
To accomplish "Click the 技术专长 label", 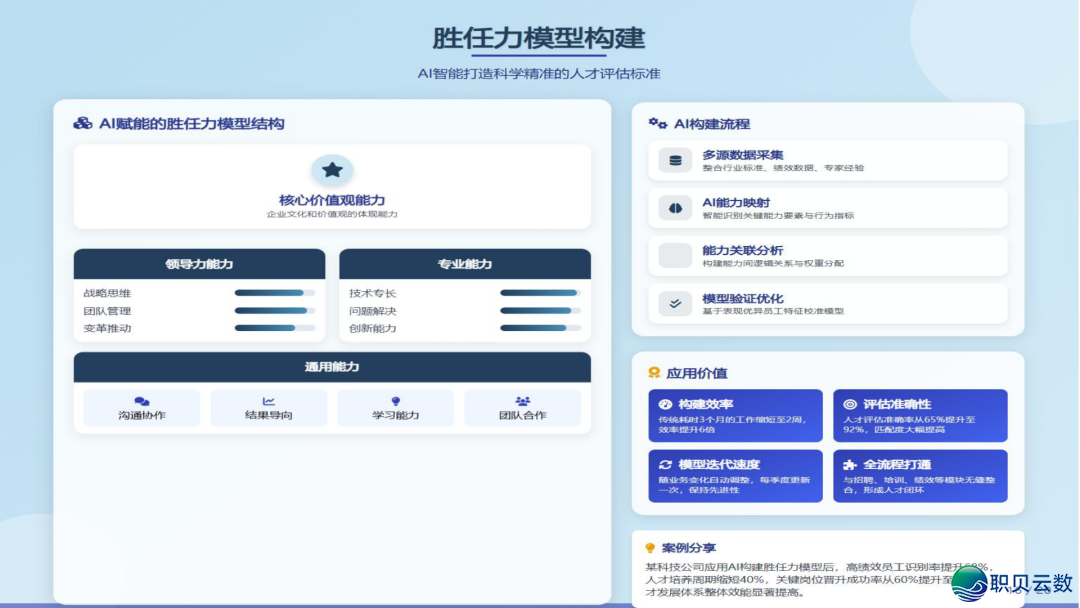I will [373, 293].
